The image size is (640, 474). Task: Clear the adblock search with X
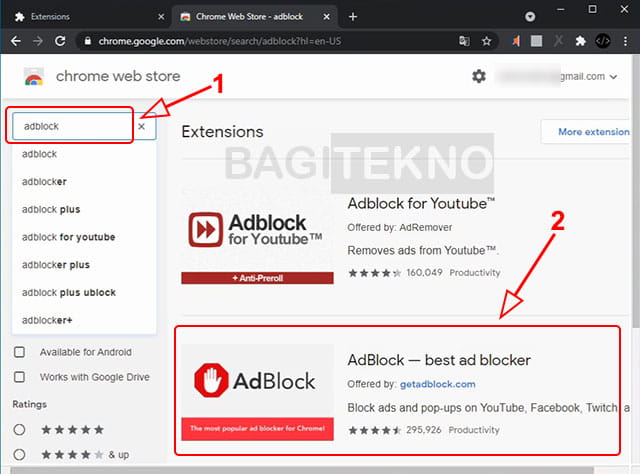141,127
